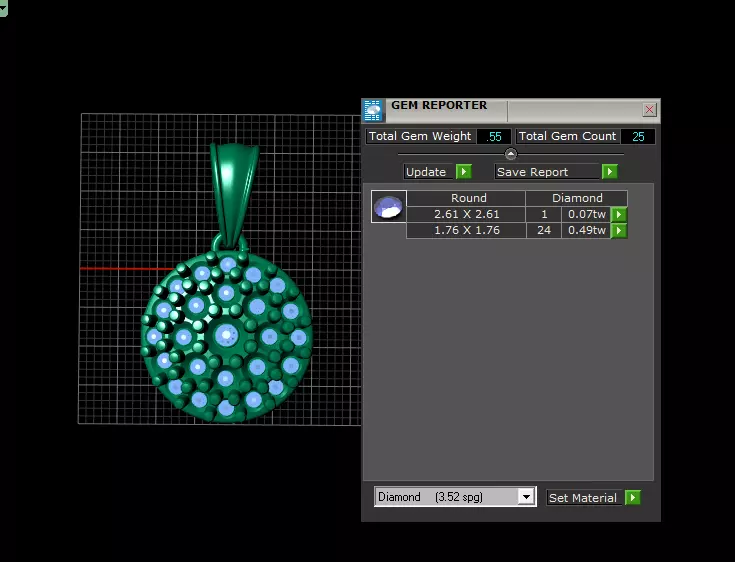Click the green arrow next to Set Material

632,497
